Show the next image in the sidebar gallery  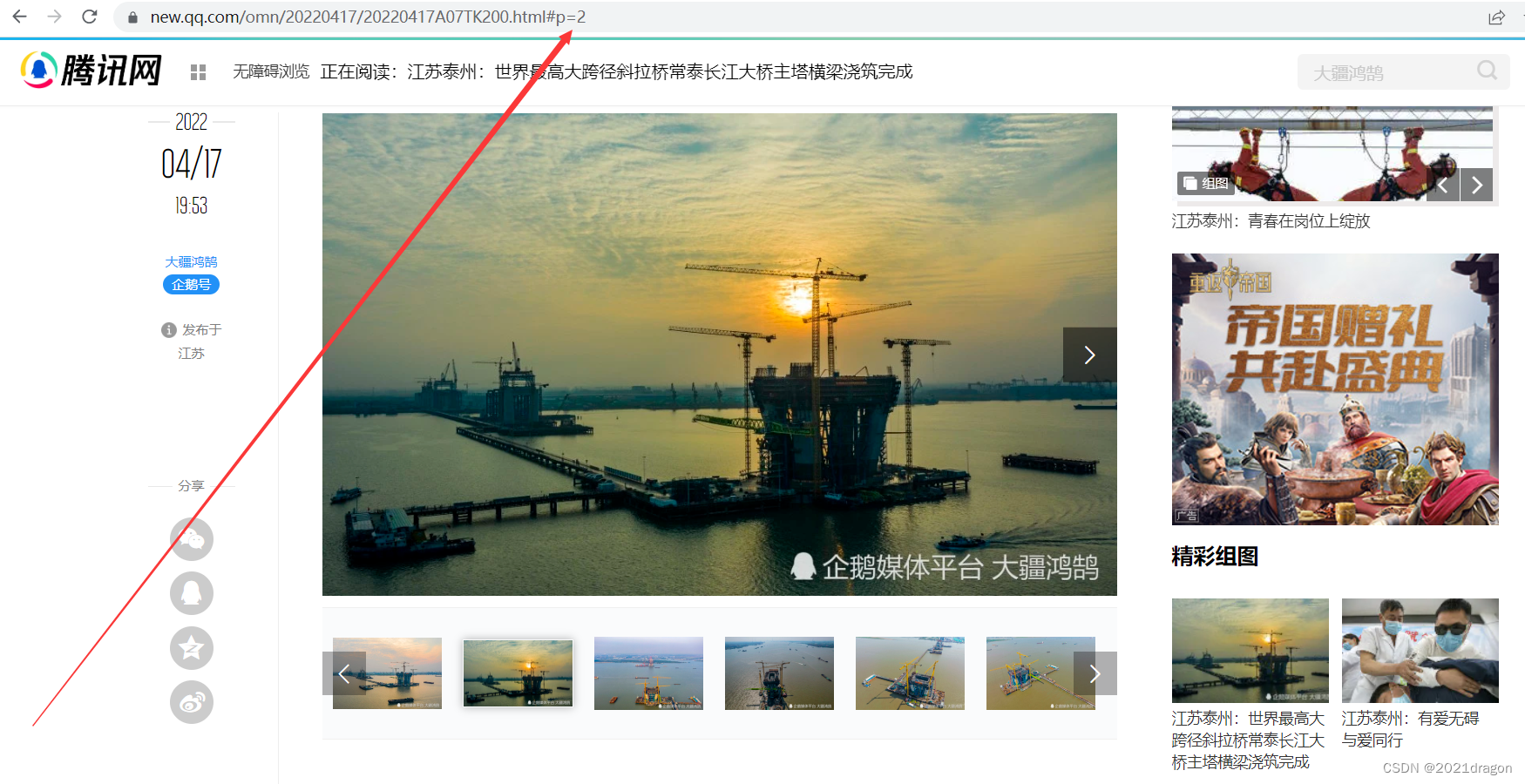1477,185
